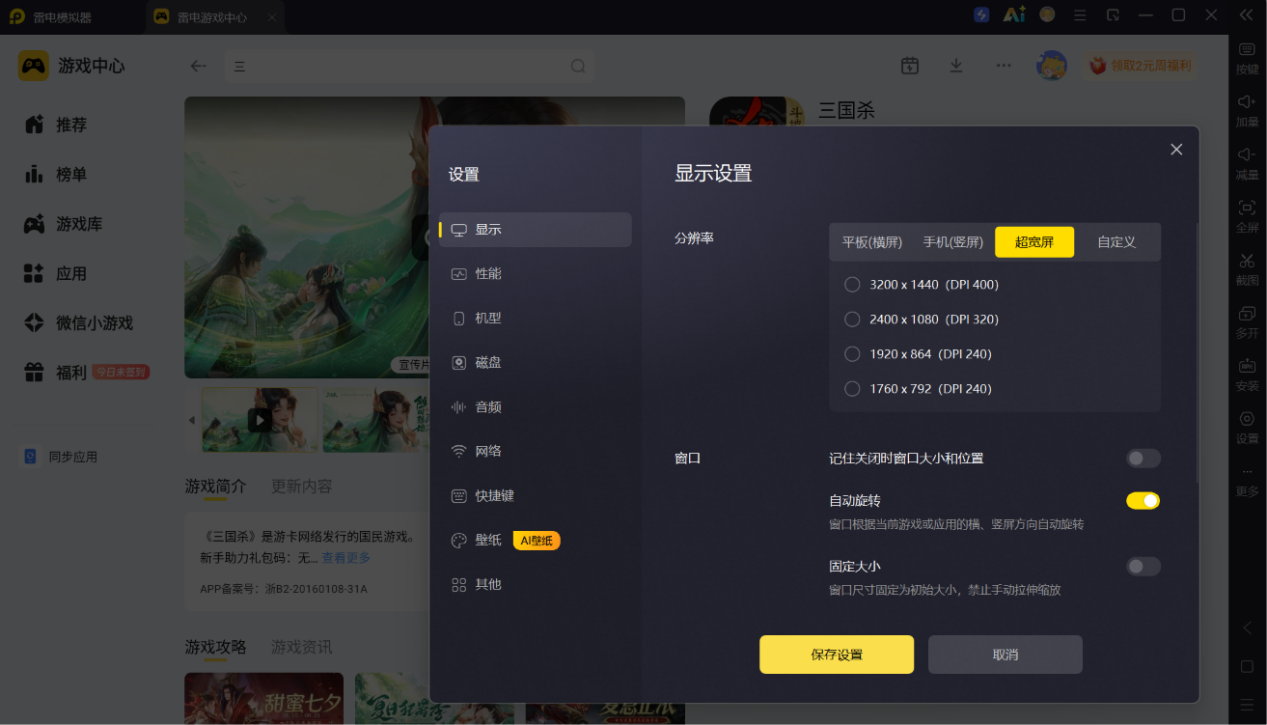Viewport: 1267px width, 725px height.
Task: Click 设置 gear in right toolbar
Action: tap(1247, 427)
